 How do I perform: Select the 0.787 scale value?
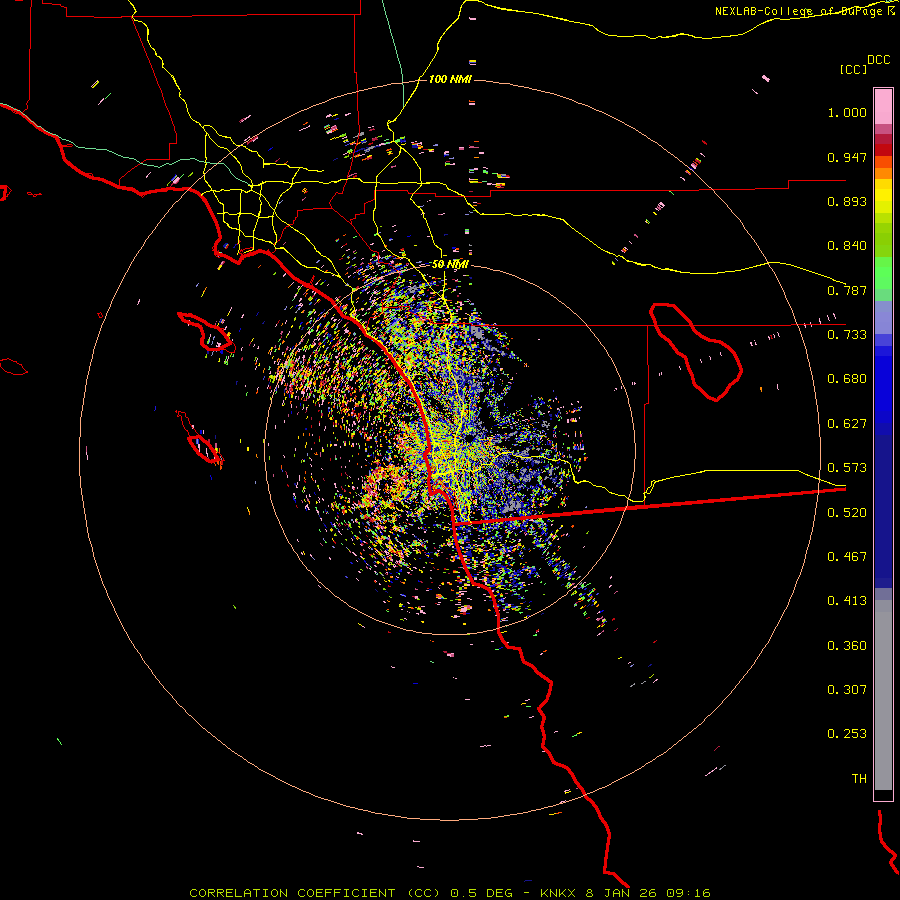pos(847,290)
